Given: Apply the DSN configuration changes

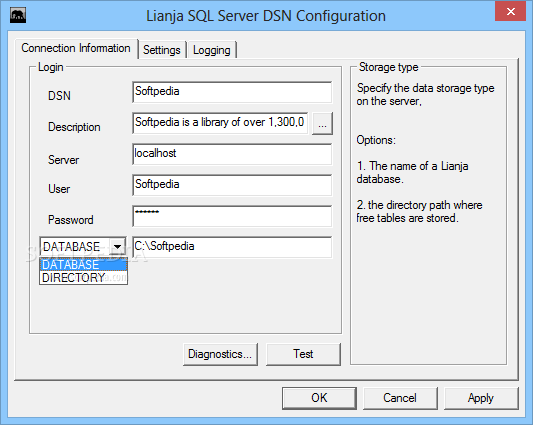Looking at the screenshot, I should pos(481,398).
